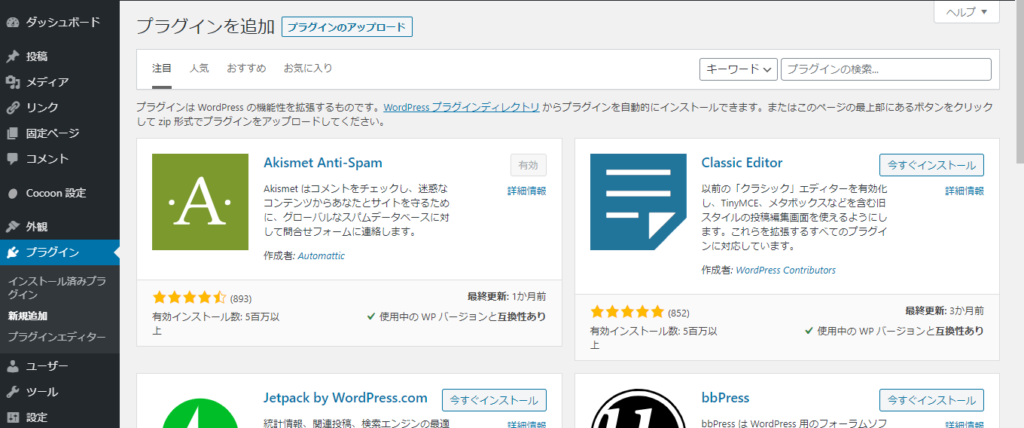Switch to the おすすめ tab
This screenshot has height=428, width=1024.
246,68
